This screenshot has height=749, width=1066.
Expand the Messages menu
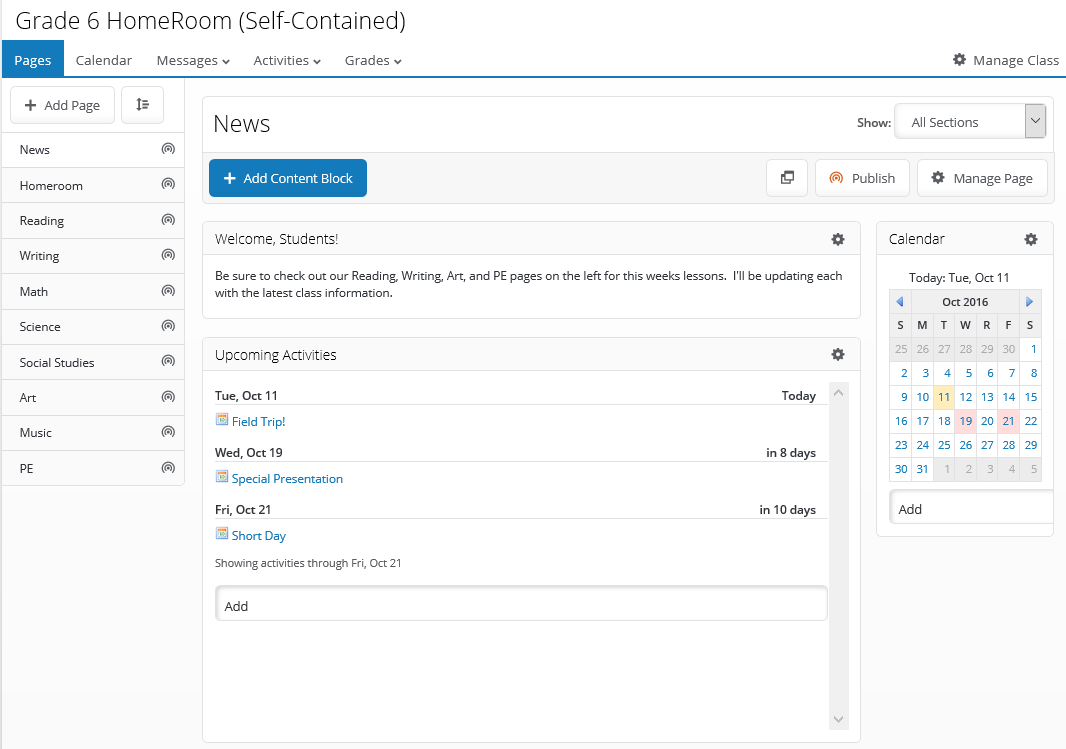coord(193,61)
